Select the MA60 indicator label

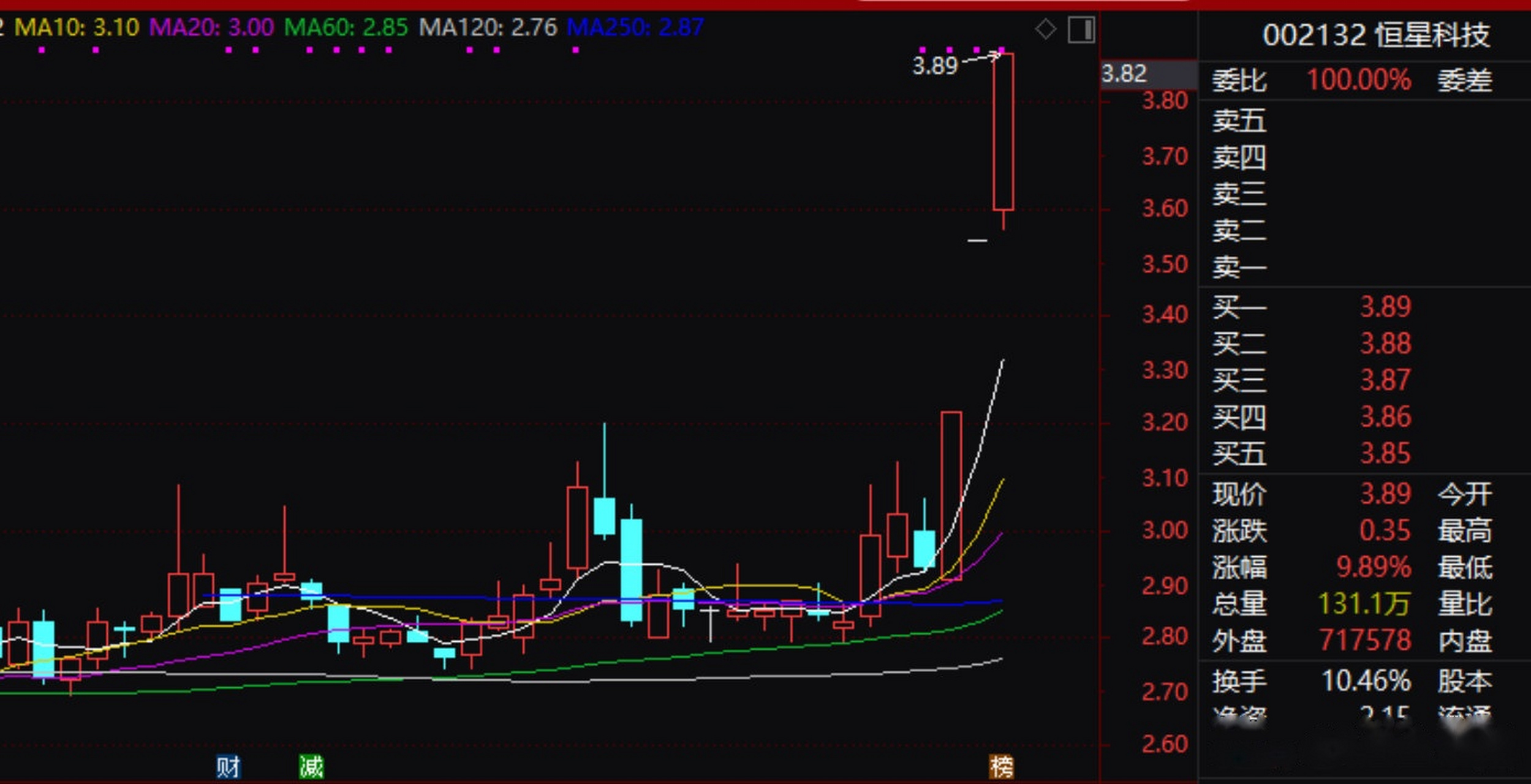[x=346, y=28]
